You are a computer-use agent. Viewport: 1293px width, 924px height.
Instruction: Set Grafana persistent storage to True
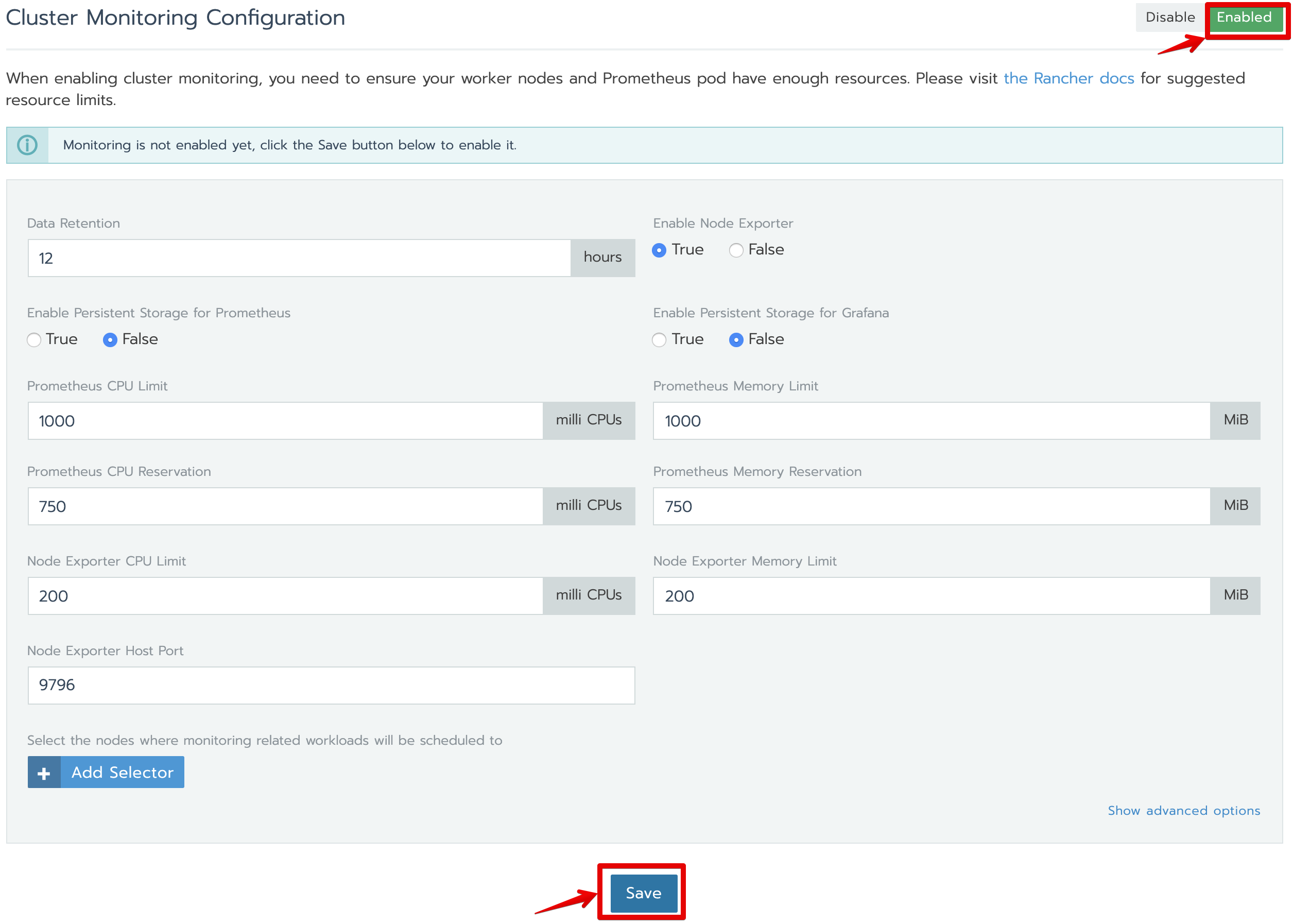pos(659,339)
